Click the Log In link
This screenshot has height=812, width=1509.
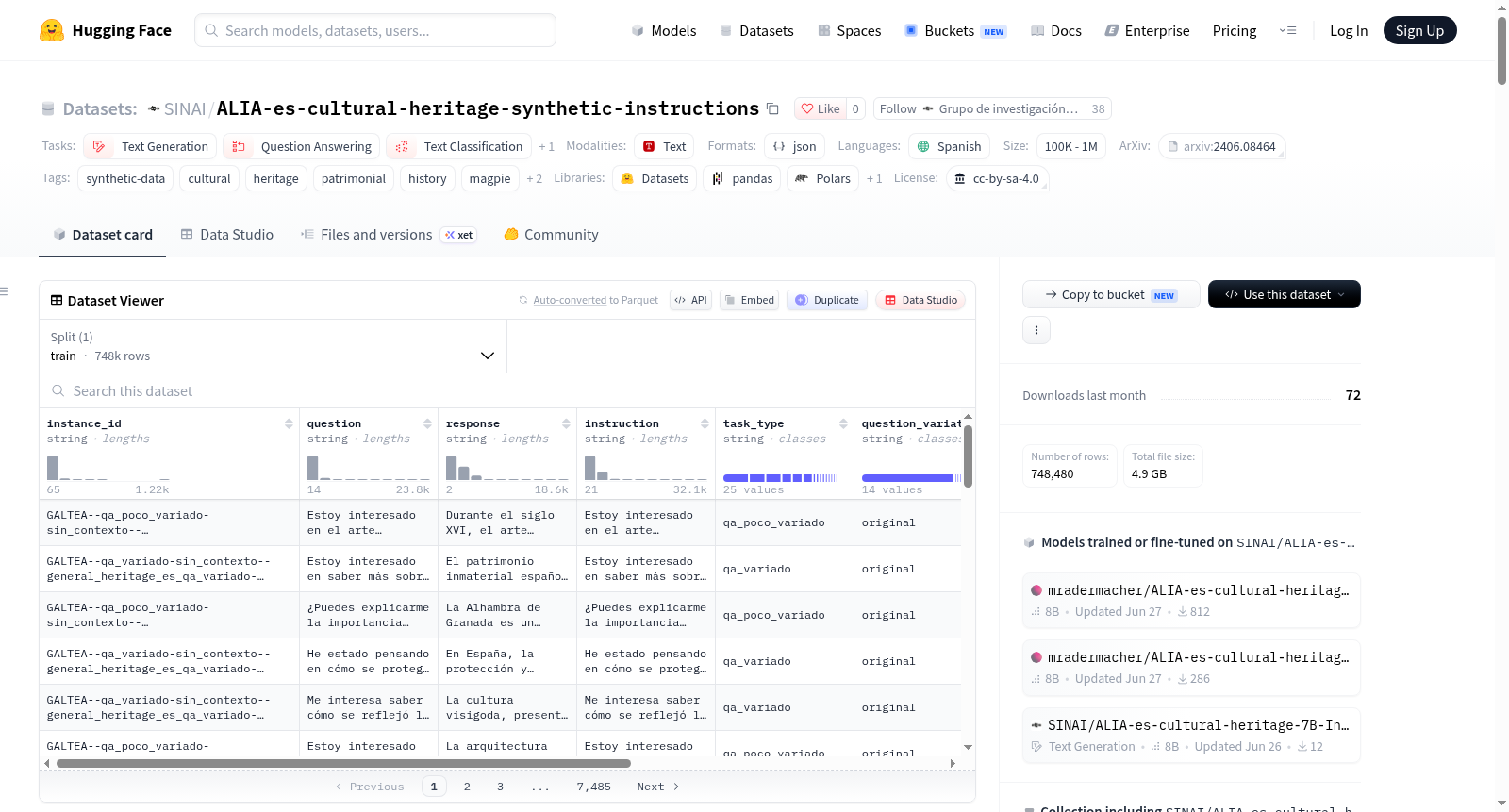pyautogui.click(x=1348, y=30)
